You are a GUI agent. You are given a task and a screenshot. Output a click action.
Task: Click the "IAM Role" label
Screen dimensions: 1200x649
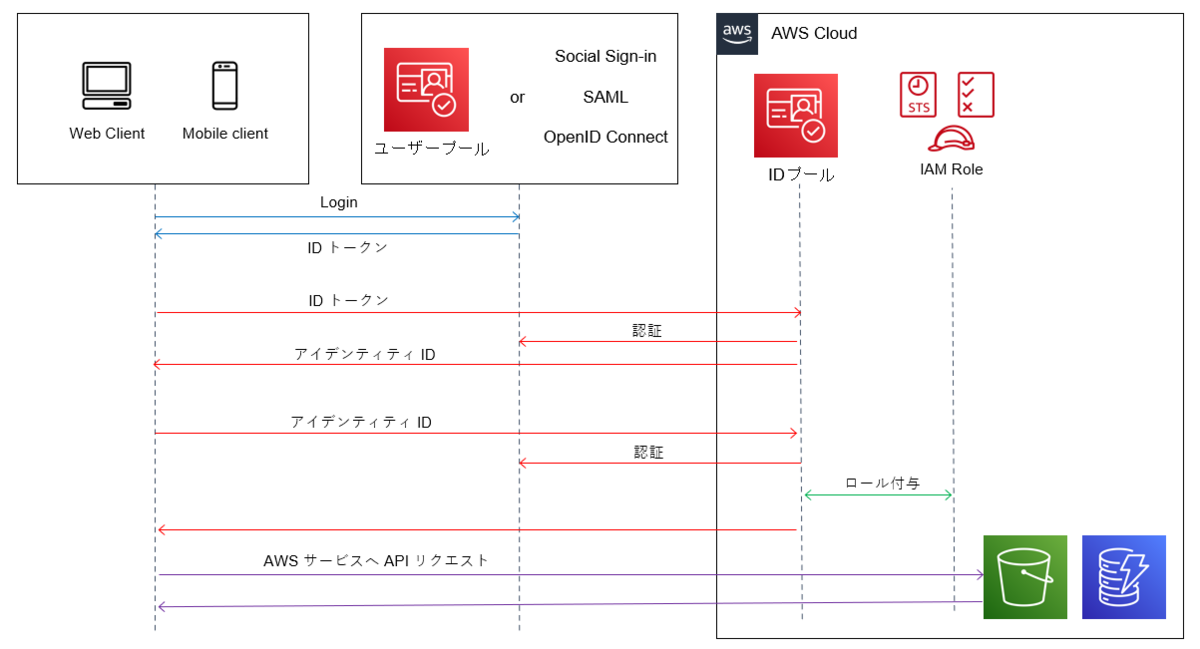[x=952, y=169]
